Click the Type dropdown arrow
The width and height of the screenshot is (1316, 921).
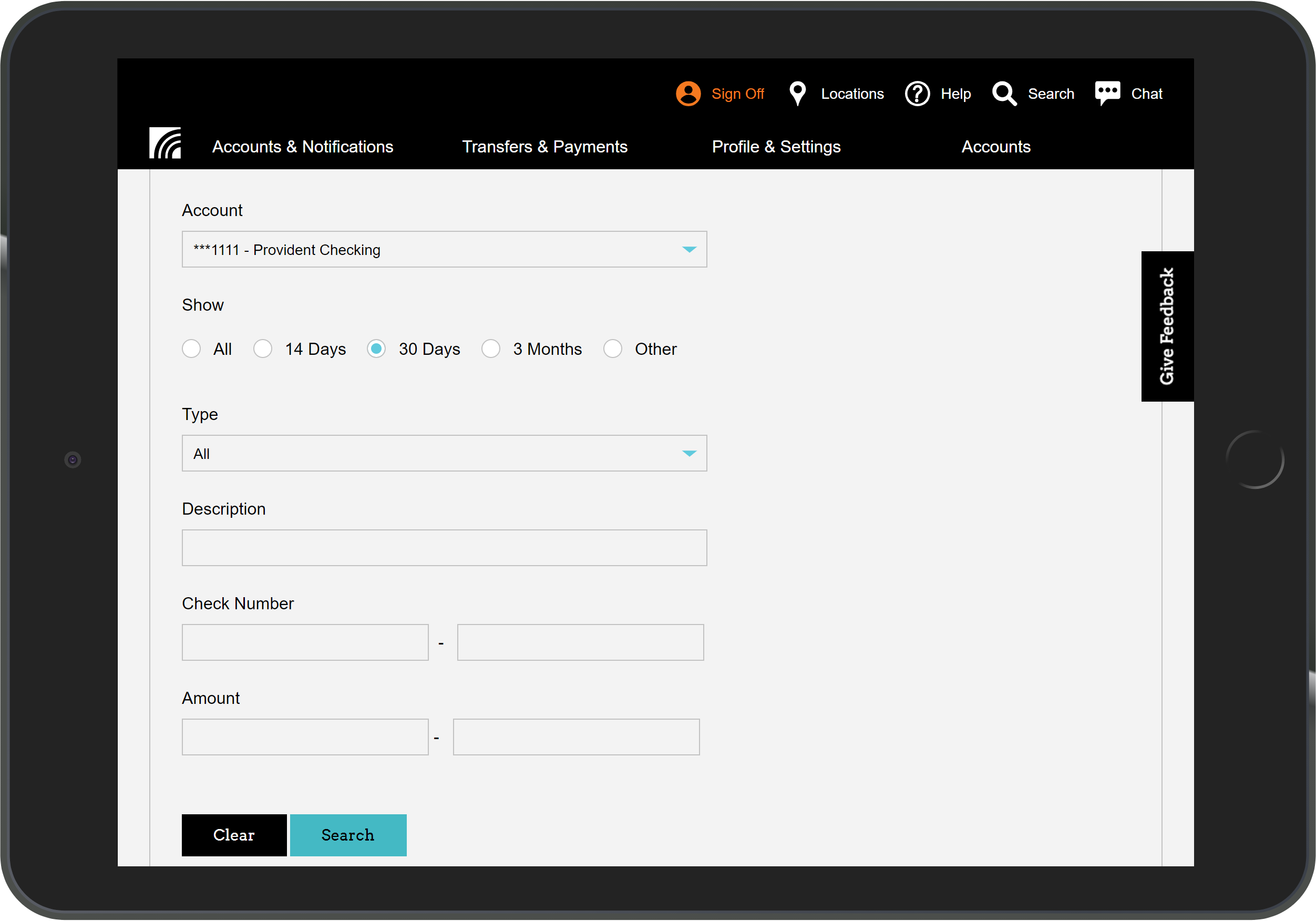pyautogui.click(x=689, y=453)
